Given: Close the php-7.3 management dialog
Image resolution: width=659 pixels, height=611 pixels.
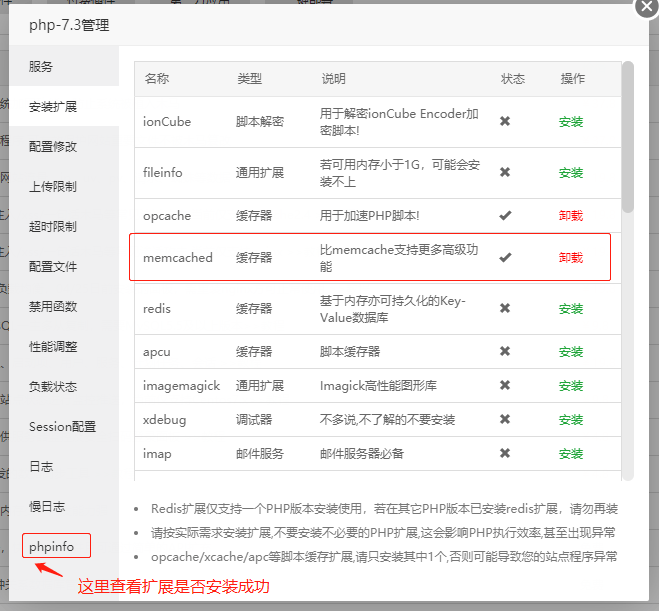Looking at the screenshot, I should (646, 7).
